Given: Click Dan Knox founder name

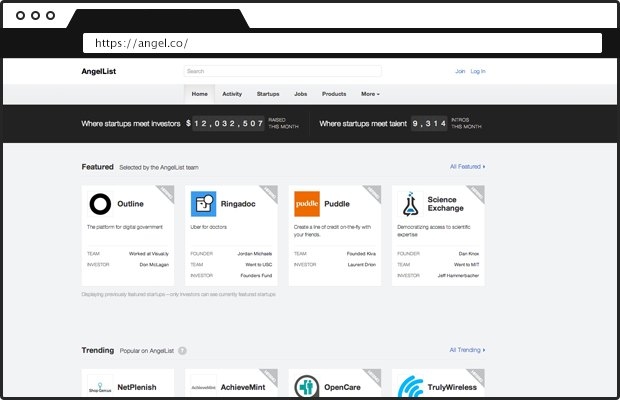Looking at the screenshot, I should click(x=469, y=254).
